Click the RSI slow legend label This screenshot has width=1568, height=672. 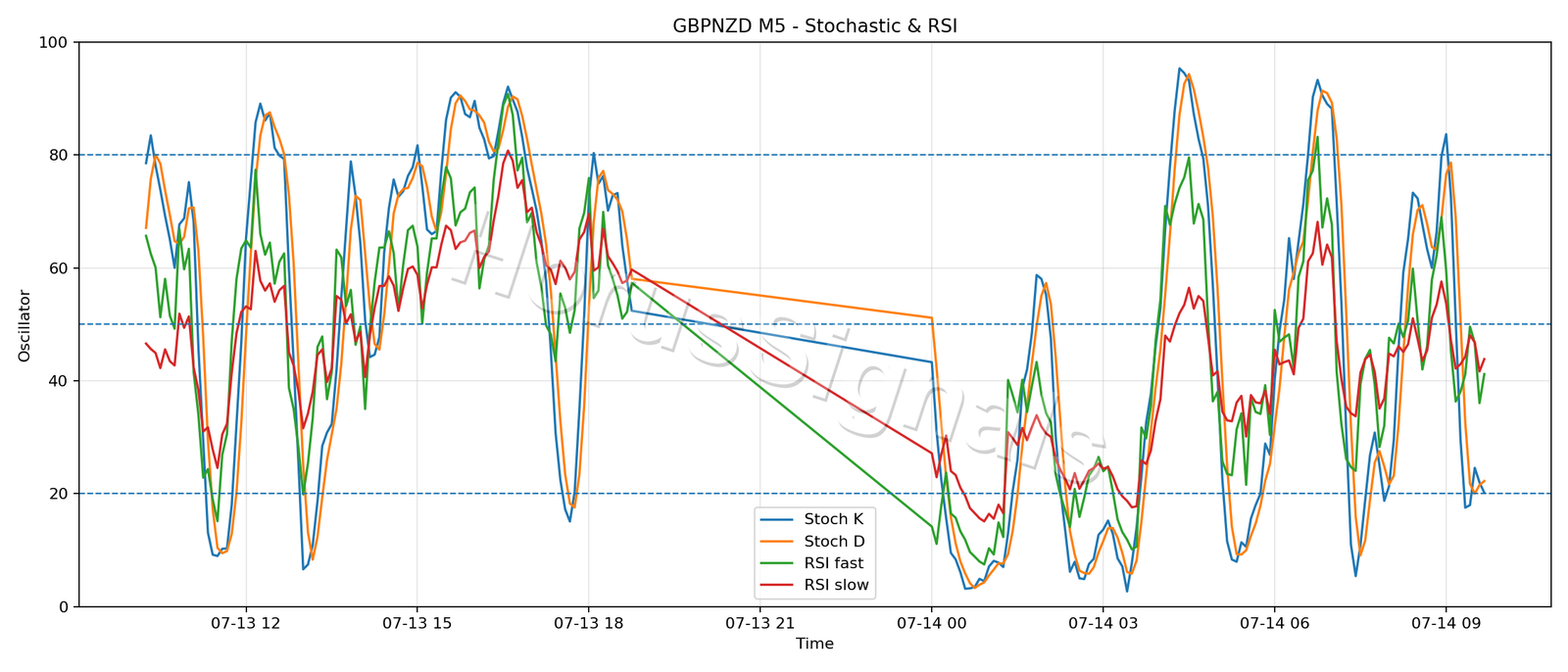tap(837, 586)
